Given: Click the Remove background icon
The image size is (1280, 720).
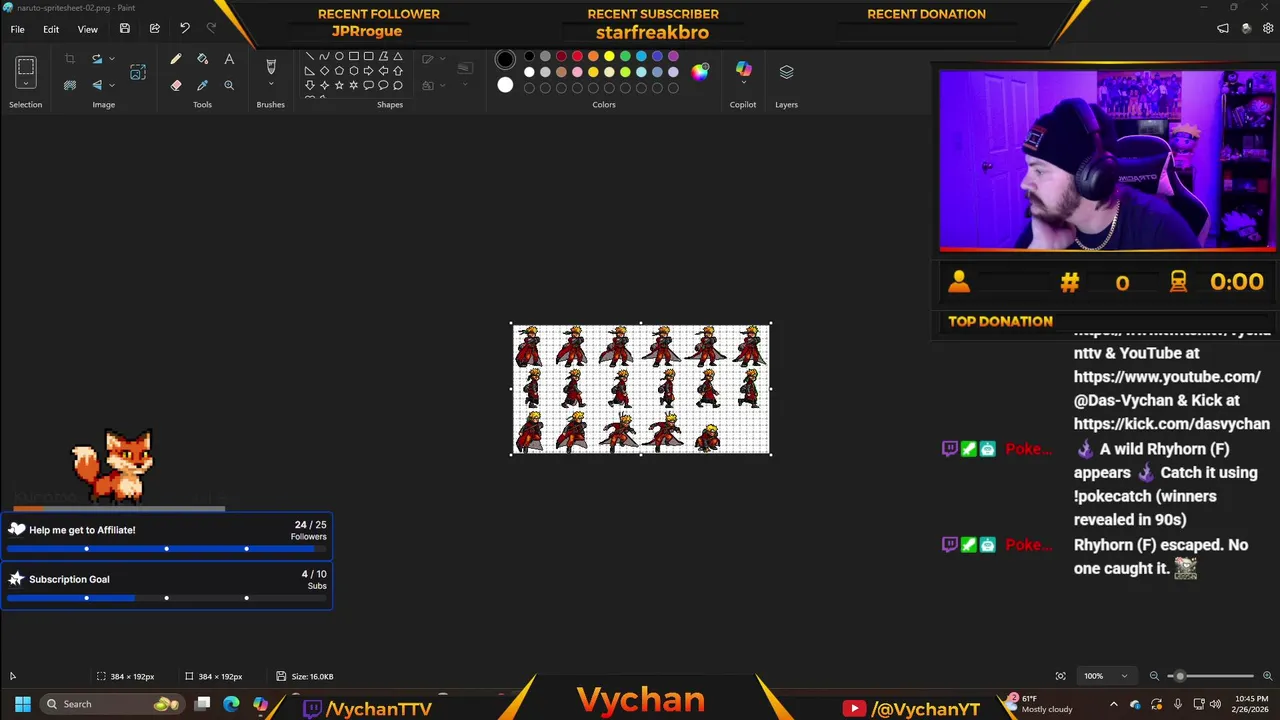Looking at the screenshot, I should pos(70,86).
